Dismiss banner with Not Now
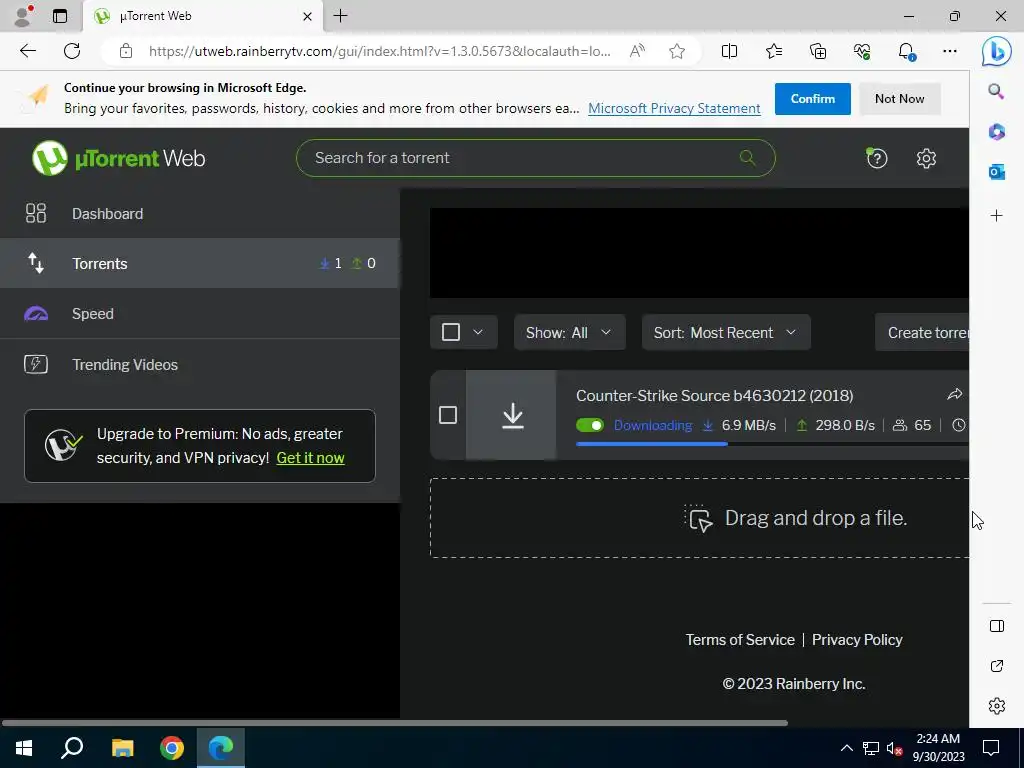 (x=899, y=99)
